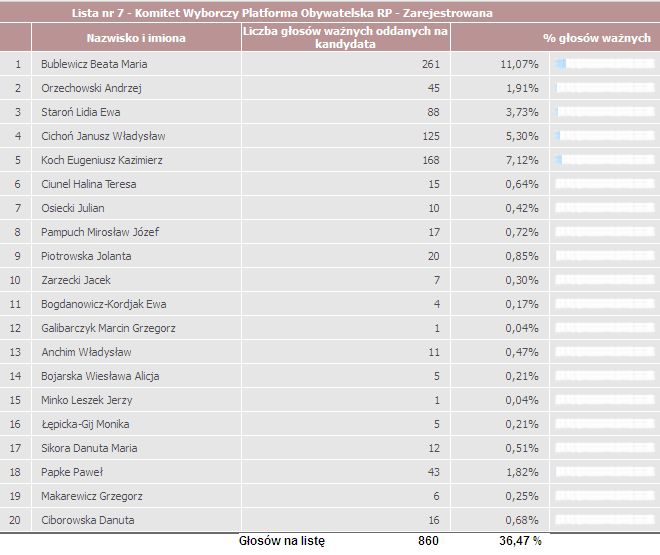Click the 'Nazwisko i imiona' column header

(136, 38)
